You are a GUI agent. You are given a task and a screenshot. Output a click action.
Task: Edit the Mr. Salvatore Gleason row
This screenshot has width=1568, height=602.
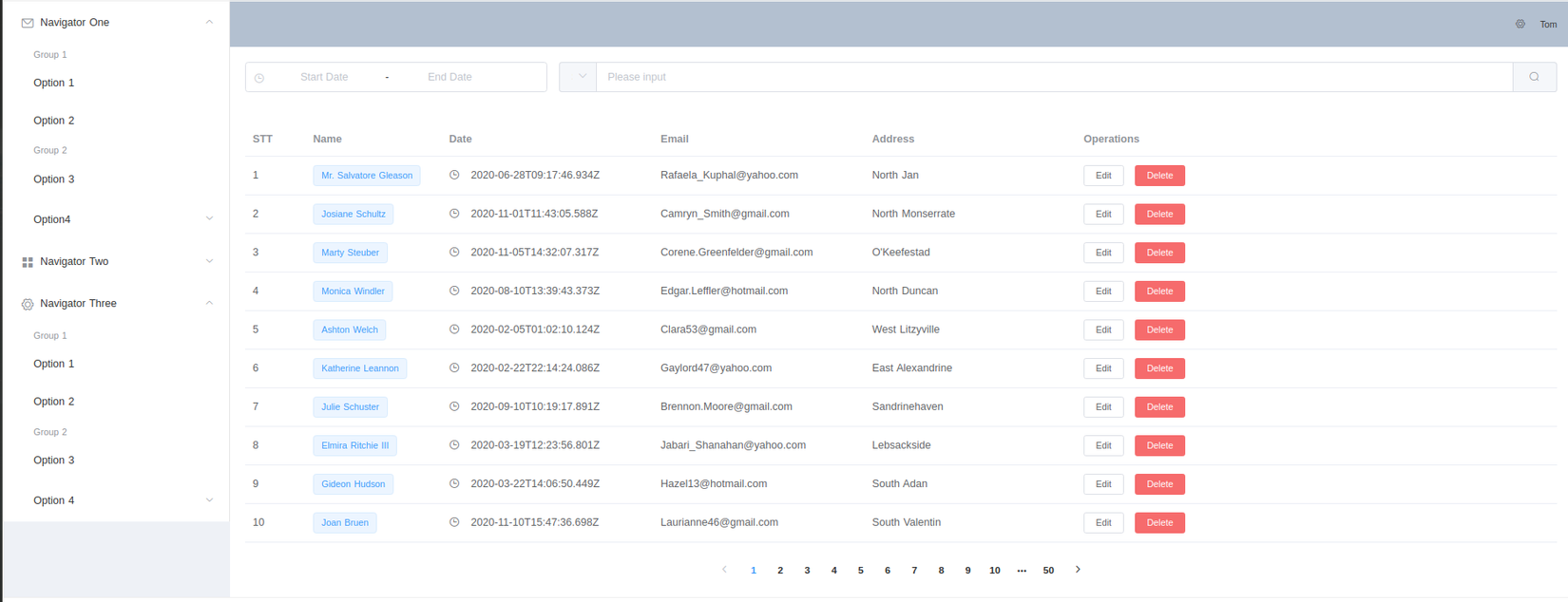(x=1103, y=176)
